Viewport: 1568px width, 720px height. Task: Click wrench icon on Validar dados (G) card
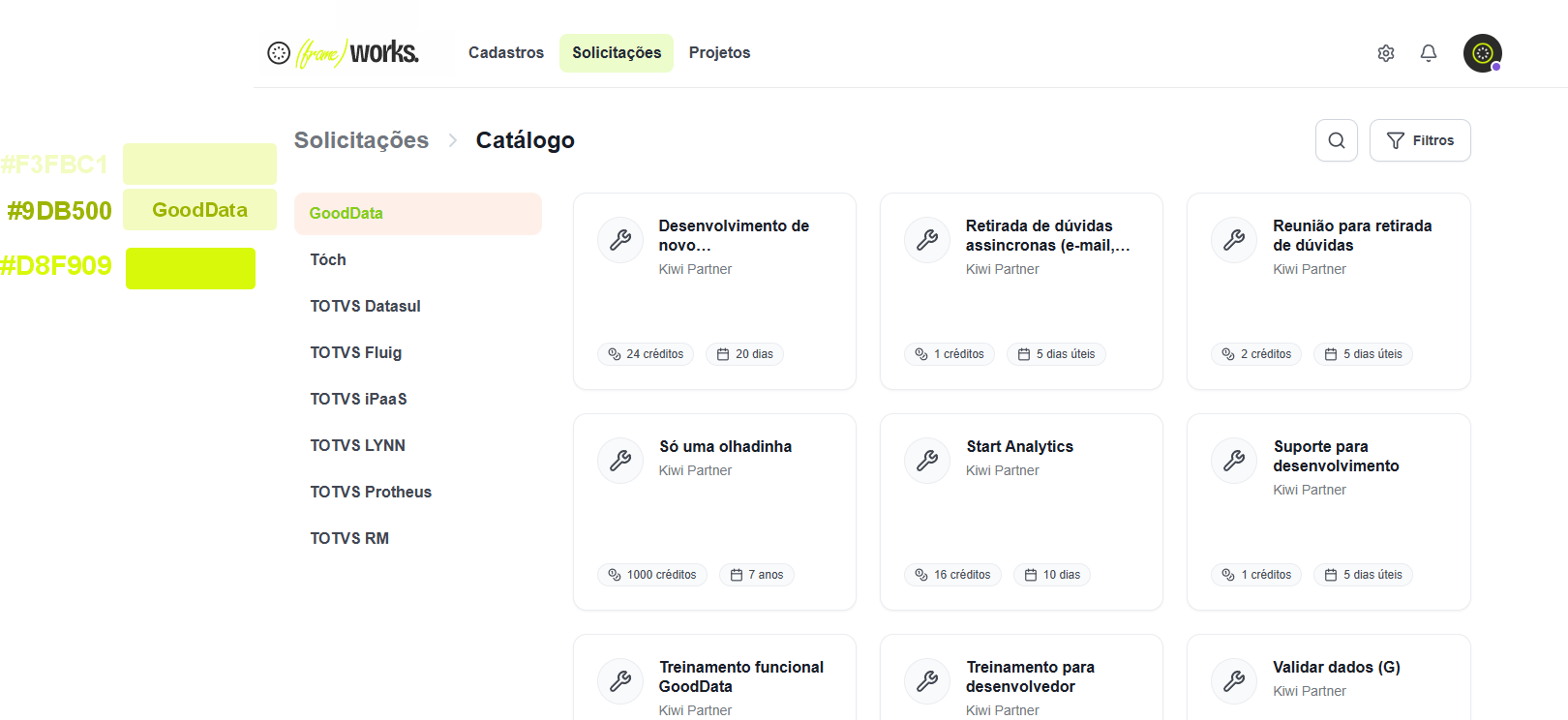point(1234,681)
